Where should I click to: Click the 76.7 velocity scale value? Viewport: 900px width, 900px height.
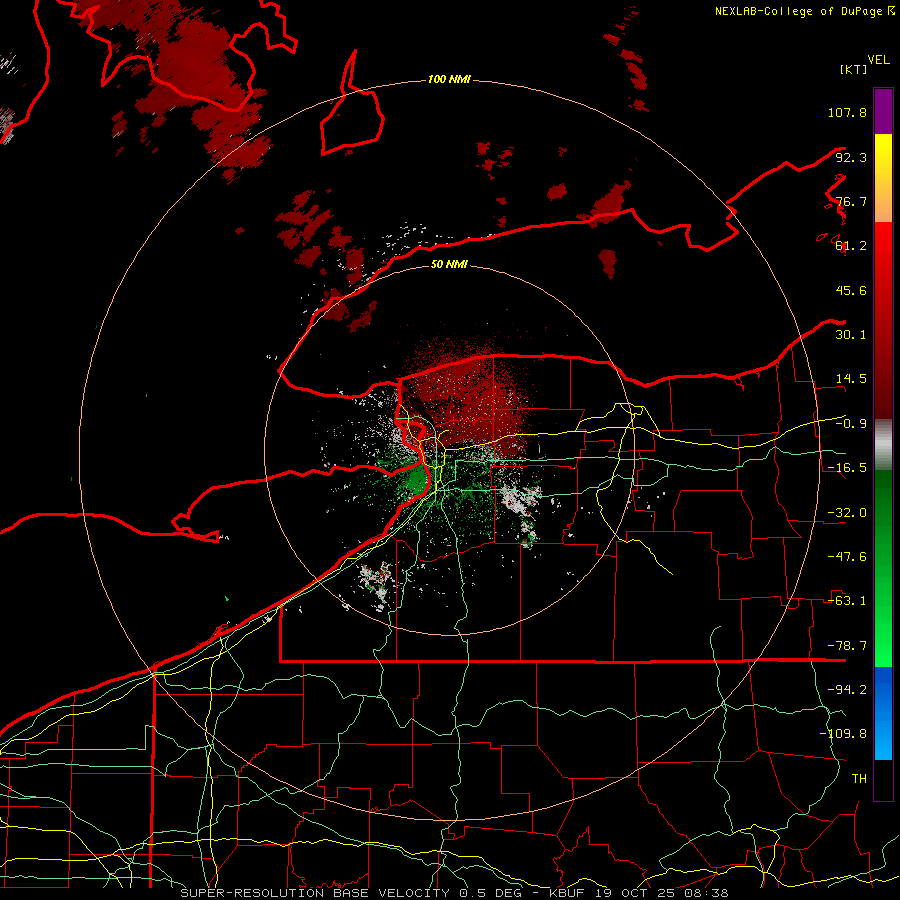click(851, 201)
